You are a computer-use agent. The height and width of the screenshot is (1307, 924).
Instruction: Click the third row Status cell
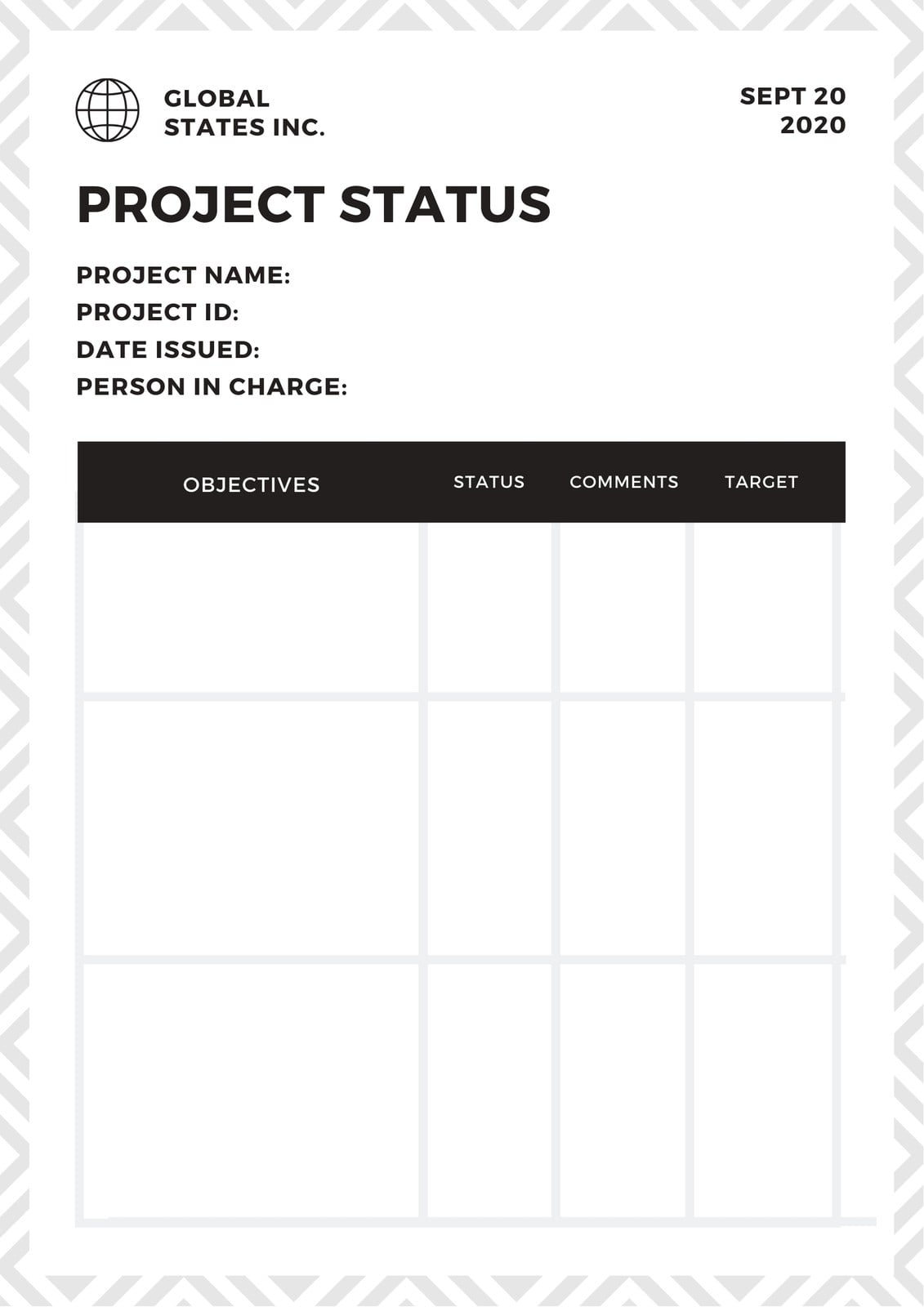point(489,1091)
